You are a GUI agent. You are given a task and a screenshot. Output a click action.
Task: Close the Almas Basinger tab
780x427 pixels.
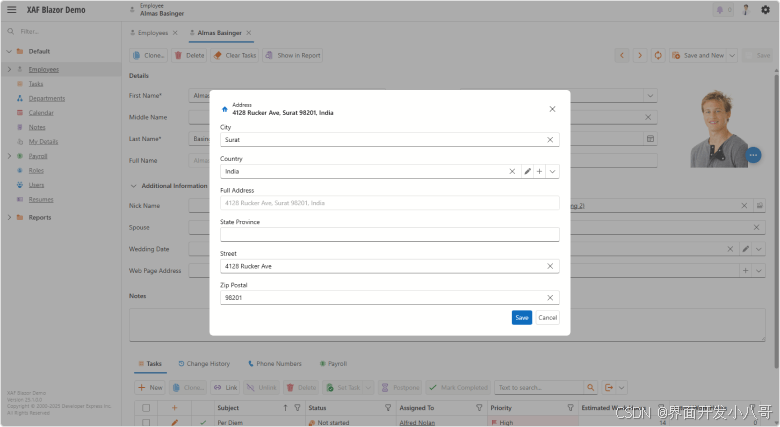[x=249, y=33]
